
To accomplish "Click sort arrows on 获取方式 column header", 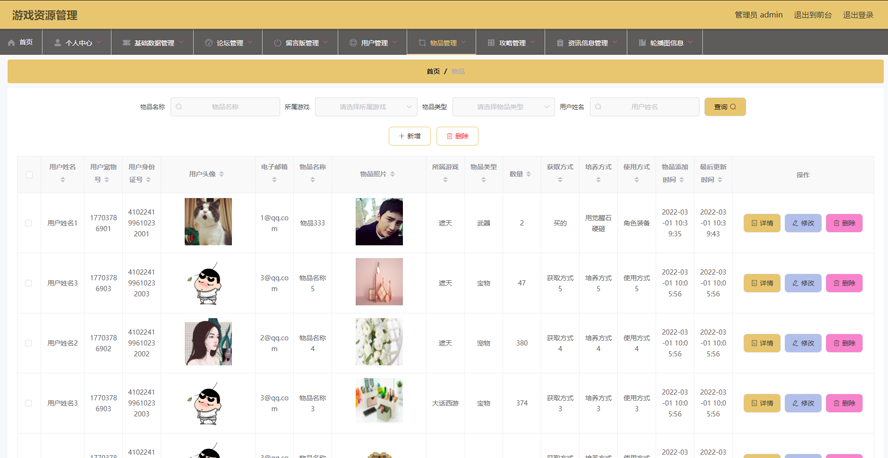I will [x=560, y=179].
